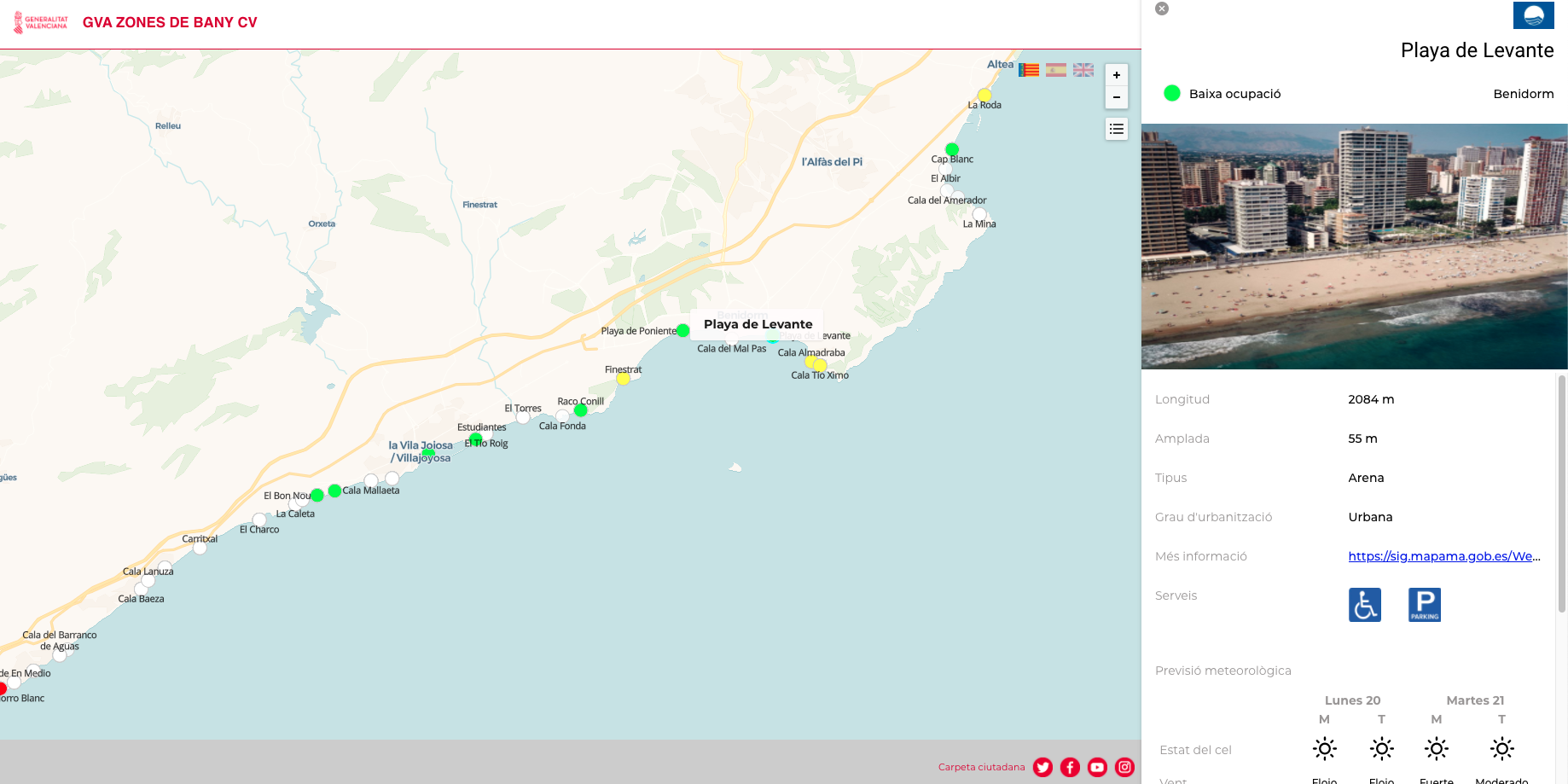
Task: Toggle the yellow marker at Cala Tio Ximo
Action: 819,365
